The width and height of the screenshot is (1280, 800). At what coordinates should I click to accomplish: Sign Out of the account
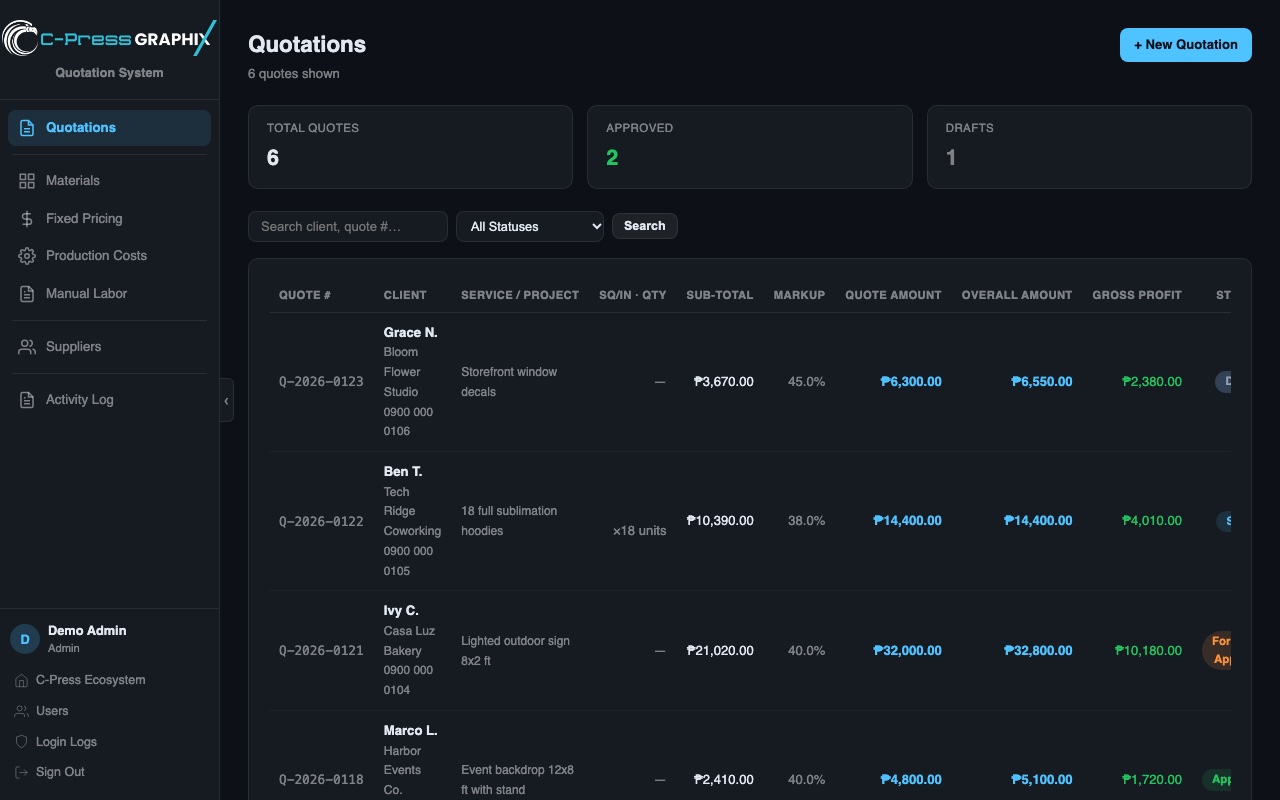[x=60, y=772]
